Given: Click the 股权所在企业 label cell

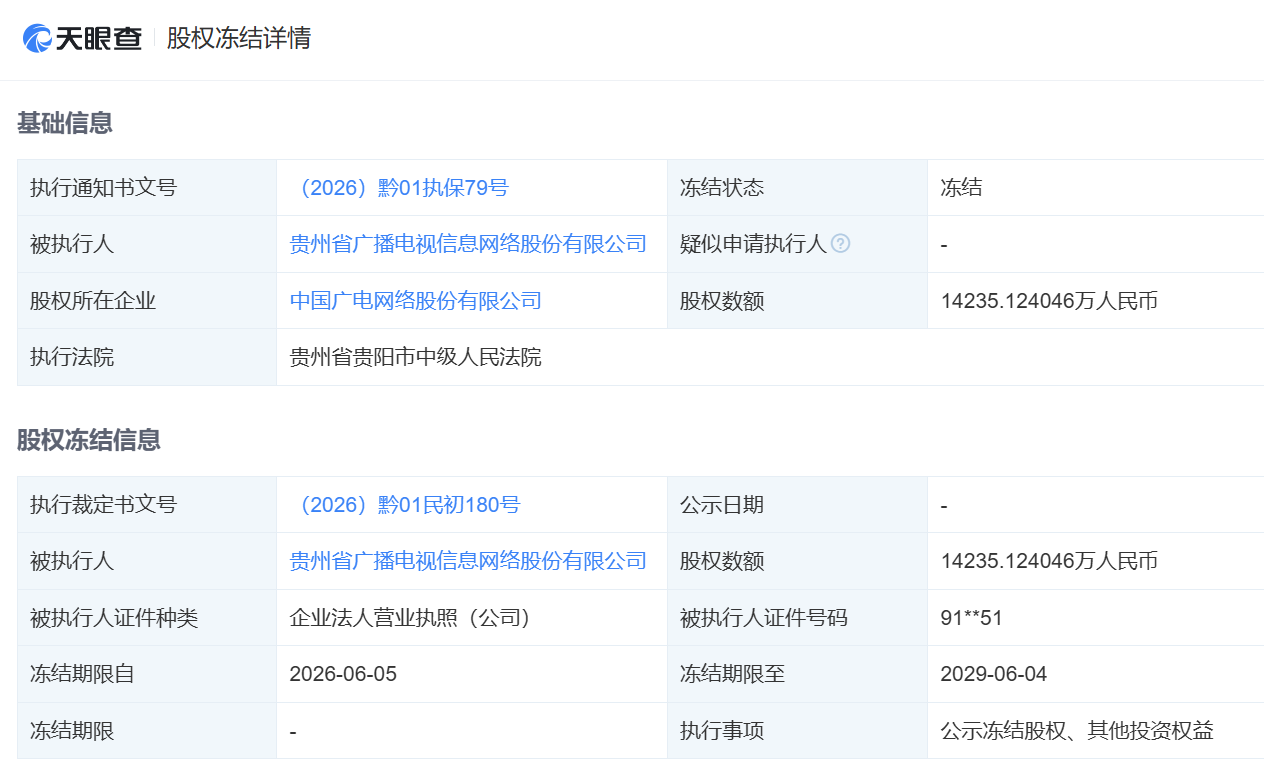Looking at the screenshot, I should point(147,300).
